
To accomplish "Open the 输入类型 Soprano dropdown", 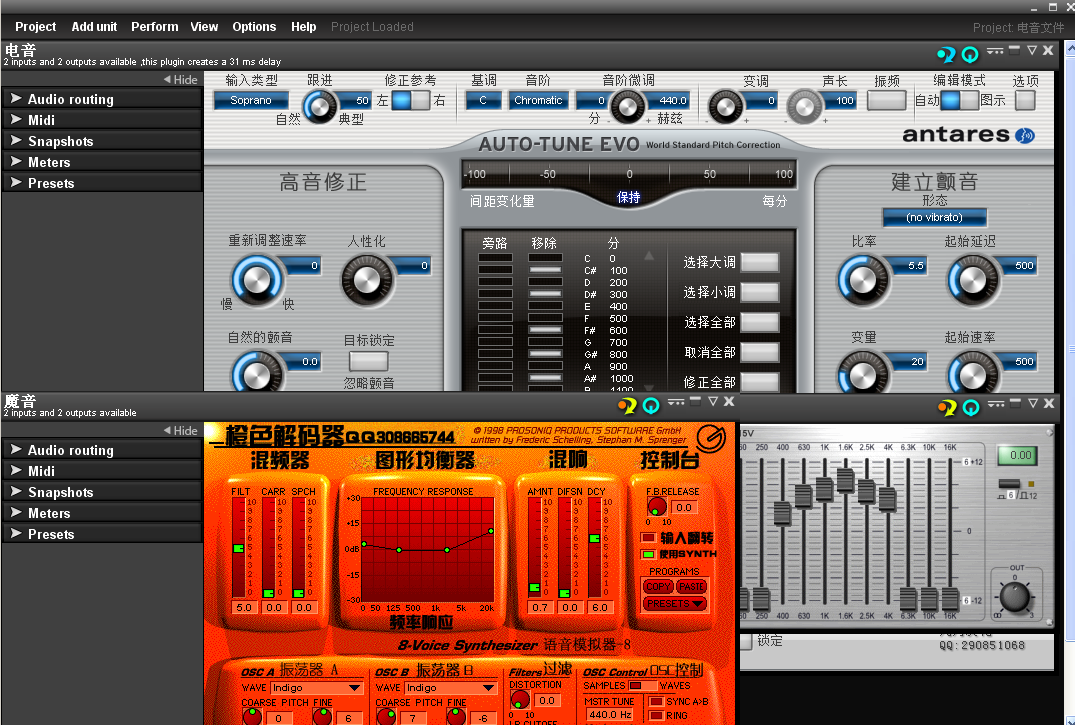I will point(251,100).
